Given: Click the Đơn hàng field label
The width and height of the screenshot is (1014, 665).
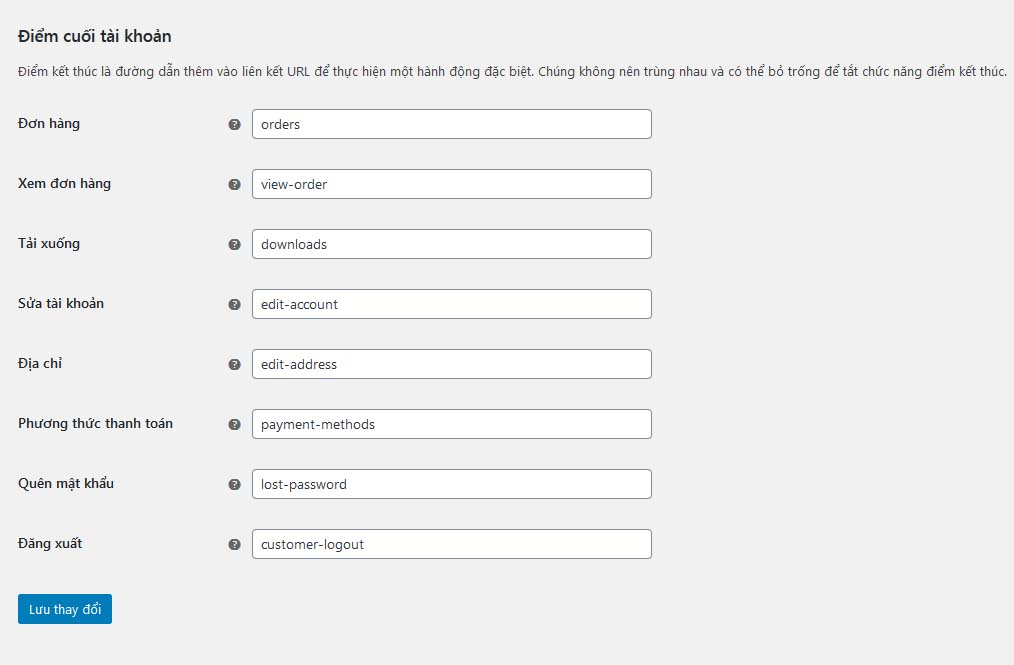Looking at the screenshot, I should point(49,124).
